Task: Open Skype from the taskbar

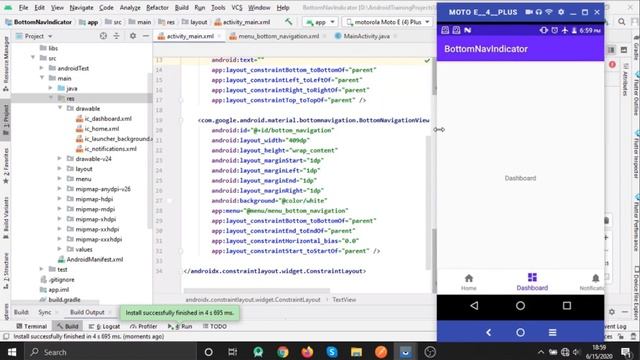Action: [332, 352]
